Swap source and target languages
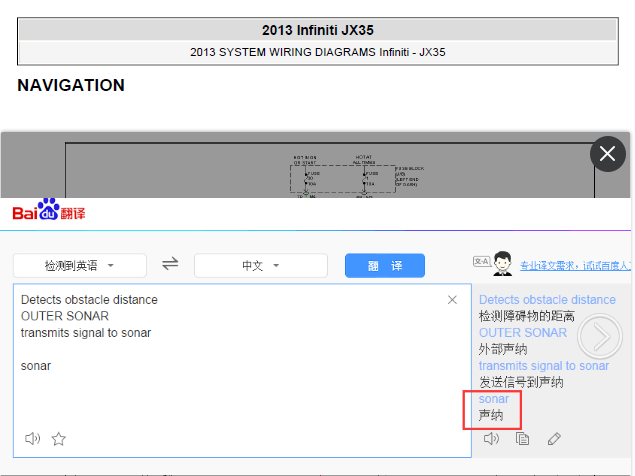The width and height of the screenshot is (635, 476). tap(170, 264)
